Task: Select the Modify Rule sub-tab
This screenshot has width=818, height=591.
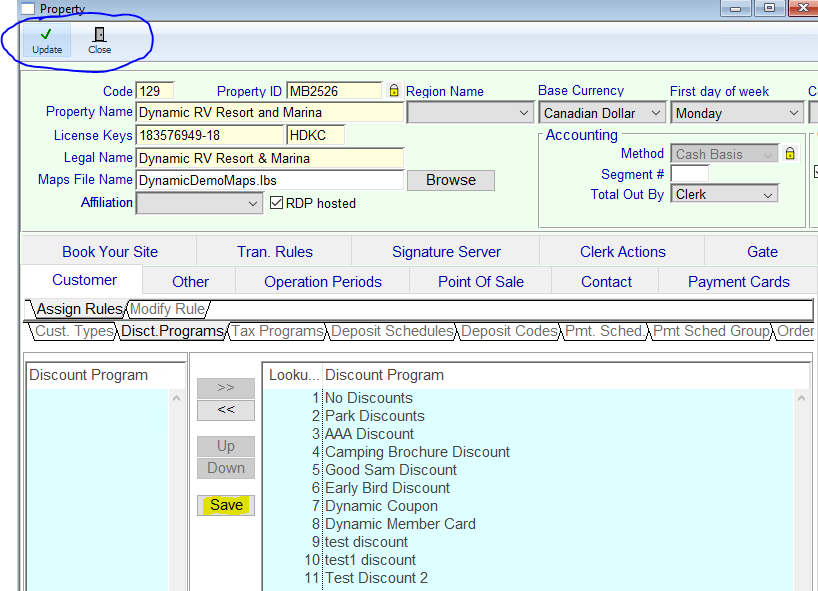Action: click(x=167, y=309)
